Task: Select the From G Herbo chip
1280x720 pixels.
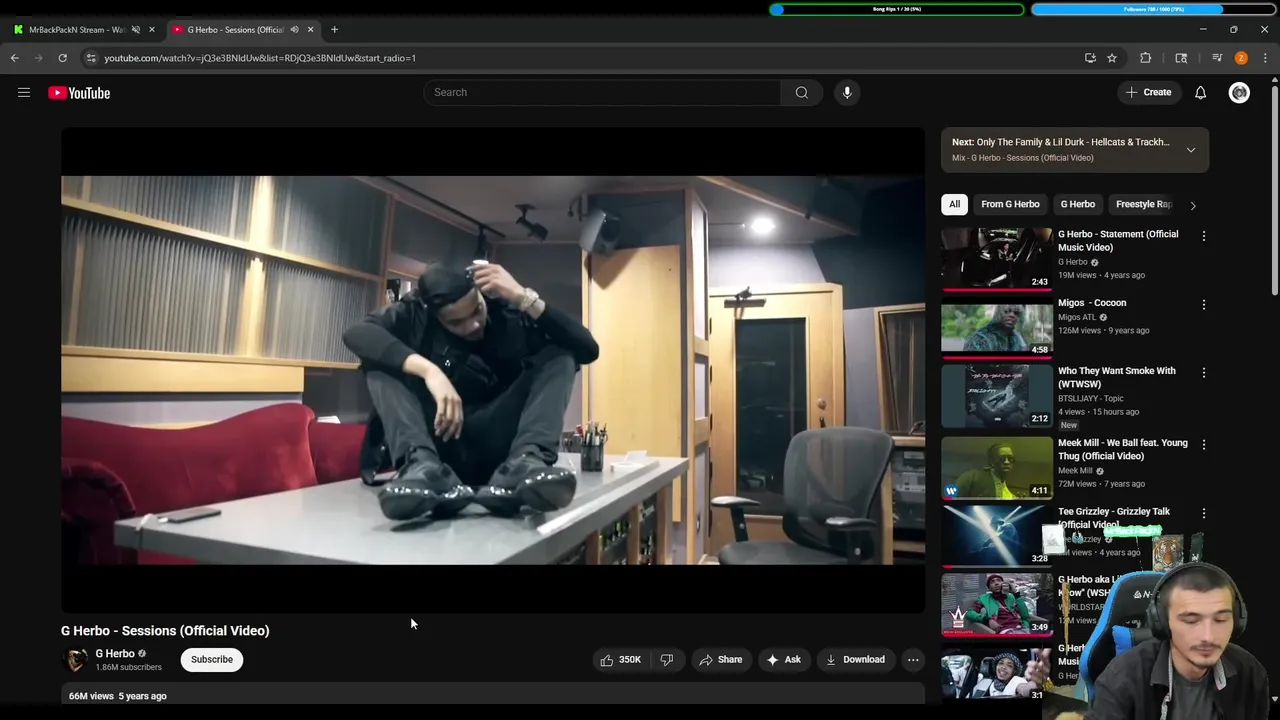Action: point(1010,204)
